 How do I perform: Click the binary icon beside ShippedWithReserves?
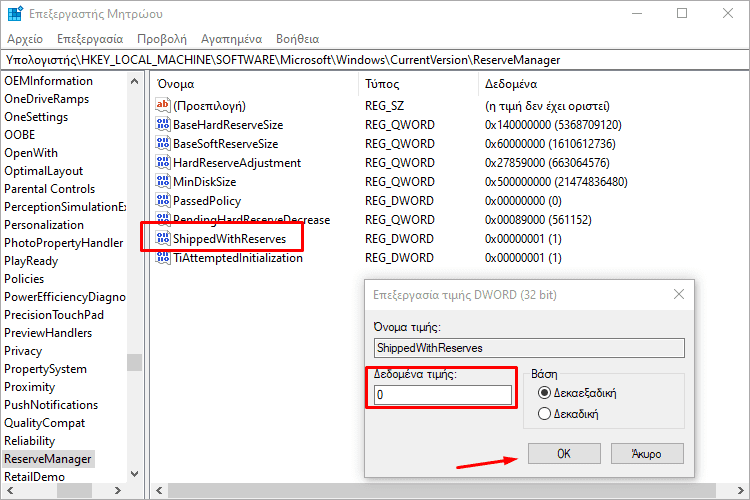point(163,238)
